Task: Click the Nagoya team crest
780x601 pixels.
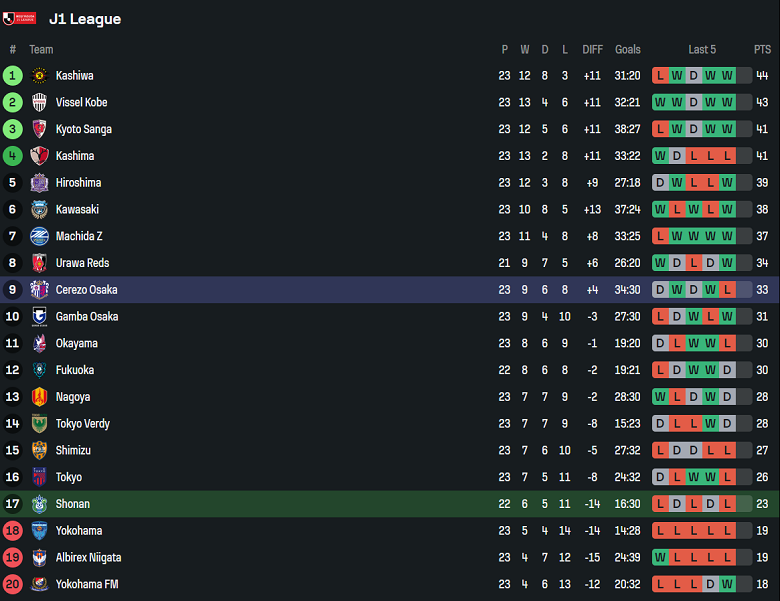Action: pos(39,397)
